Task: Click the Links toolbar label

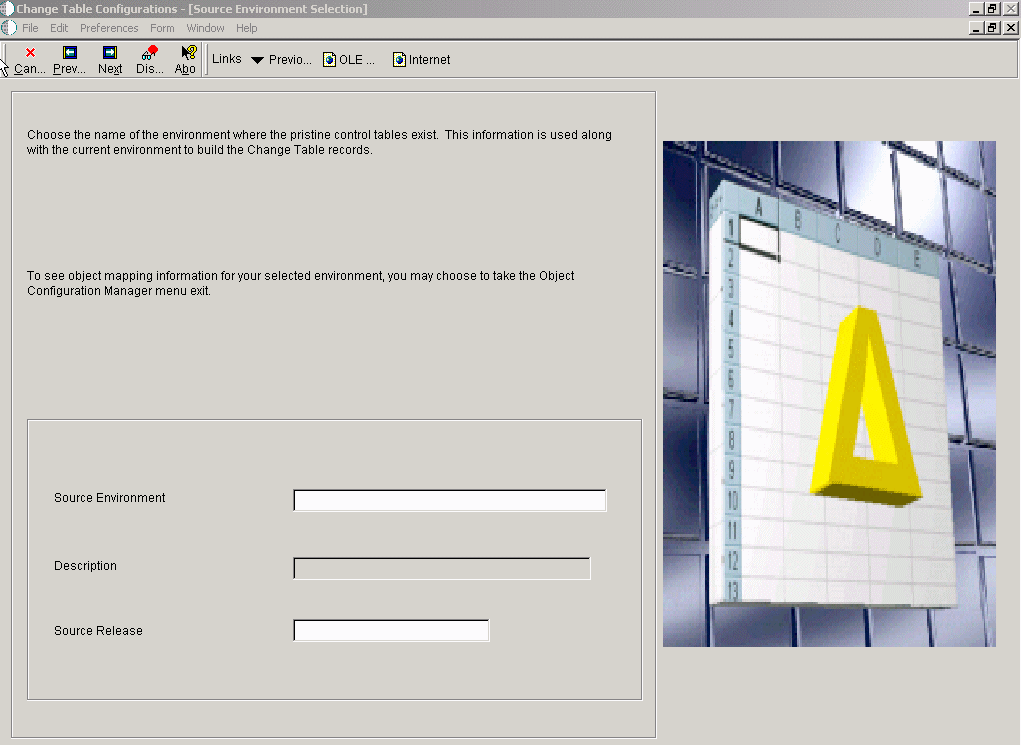Action: pos(227,59)
